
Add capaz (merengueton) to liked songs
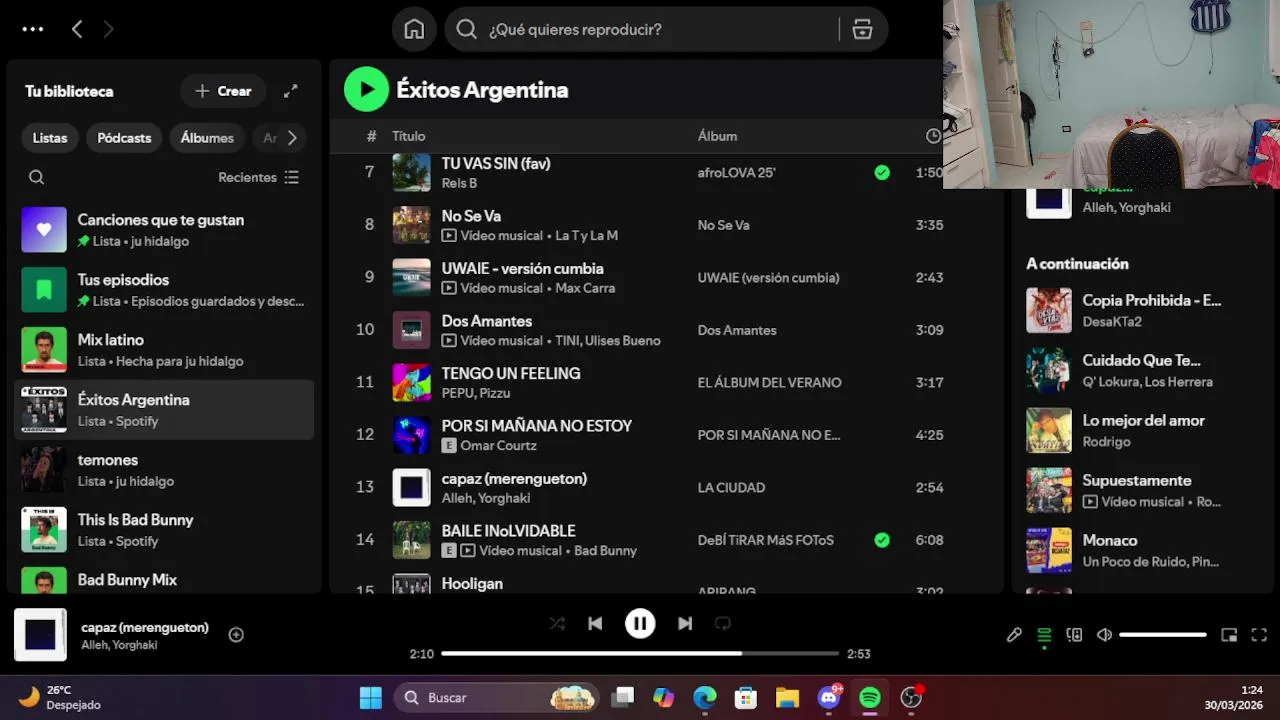(236, 634)
